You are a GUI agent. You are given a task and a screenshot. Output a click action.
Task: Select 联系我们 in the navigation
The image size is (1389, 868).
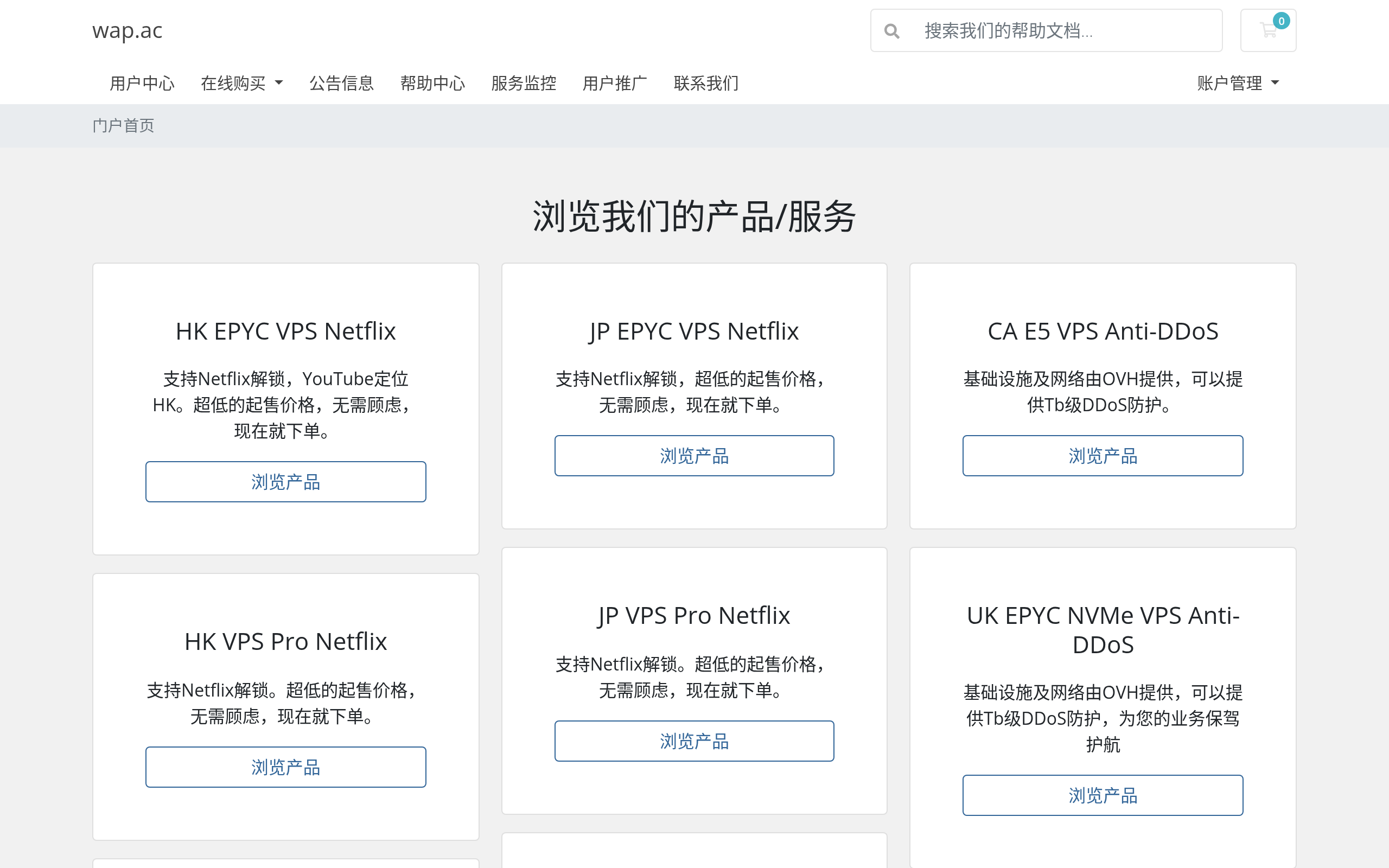tap(706, 83)
